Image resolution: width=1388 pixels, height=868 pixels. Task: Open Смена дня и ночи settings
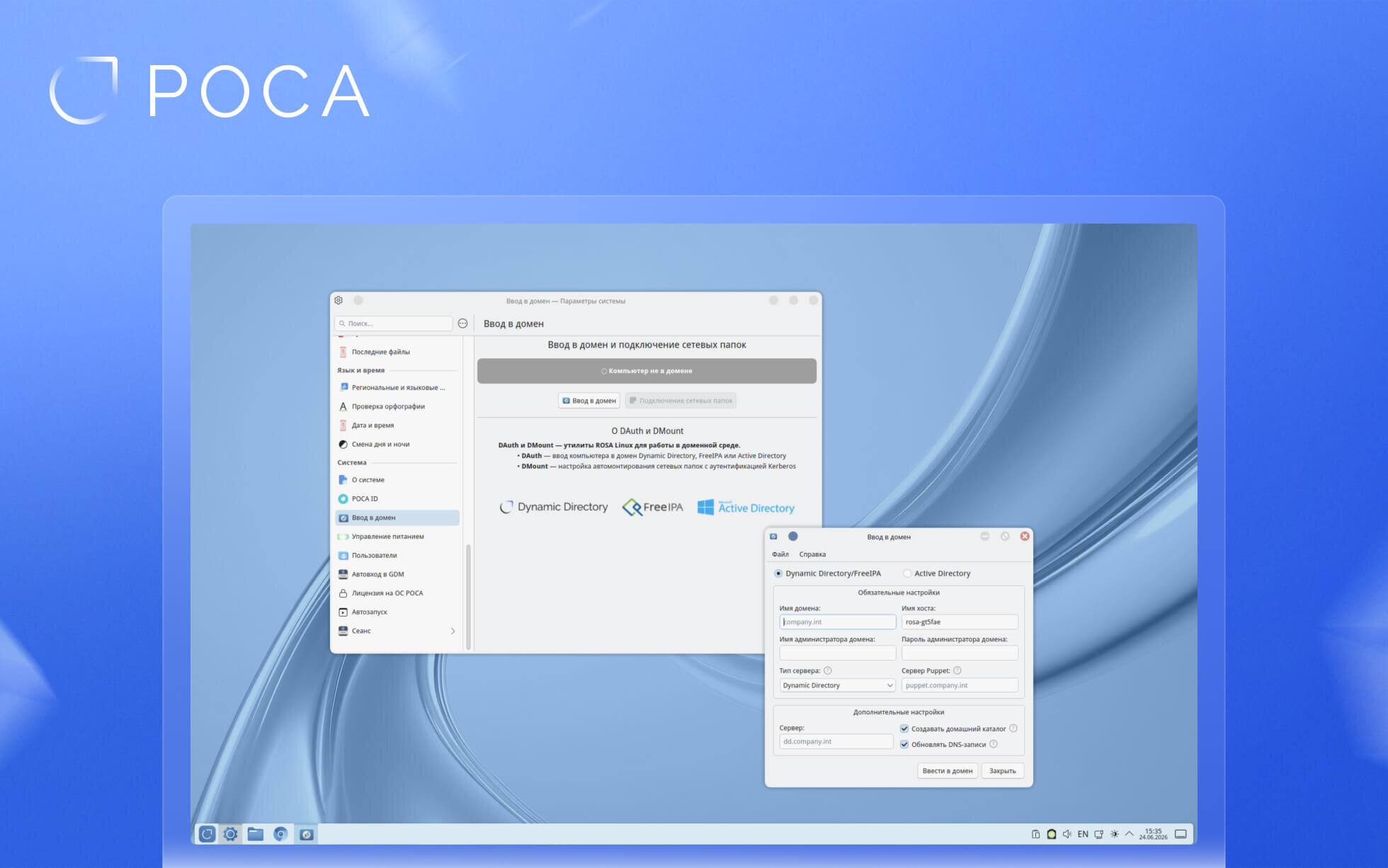tap(397, 445)
